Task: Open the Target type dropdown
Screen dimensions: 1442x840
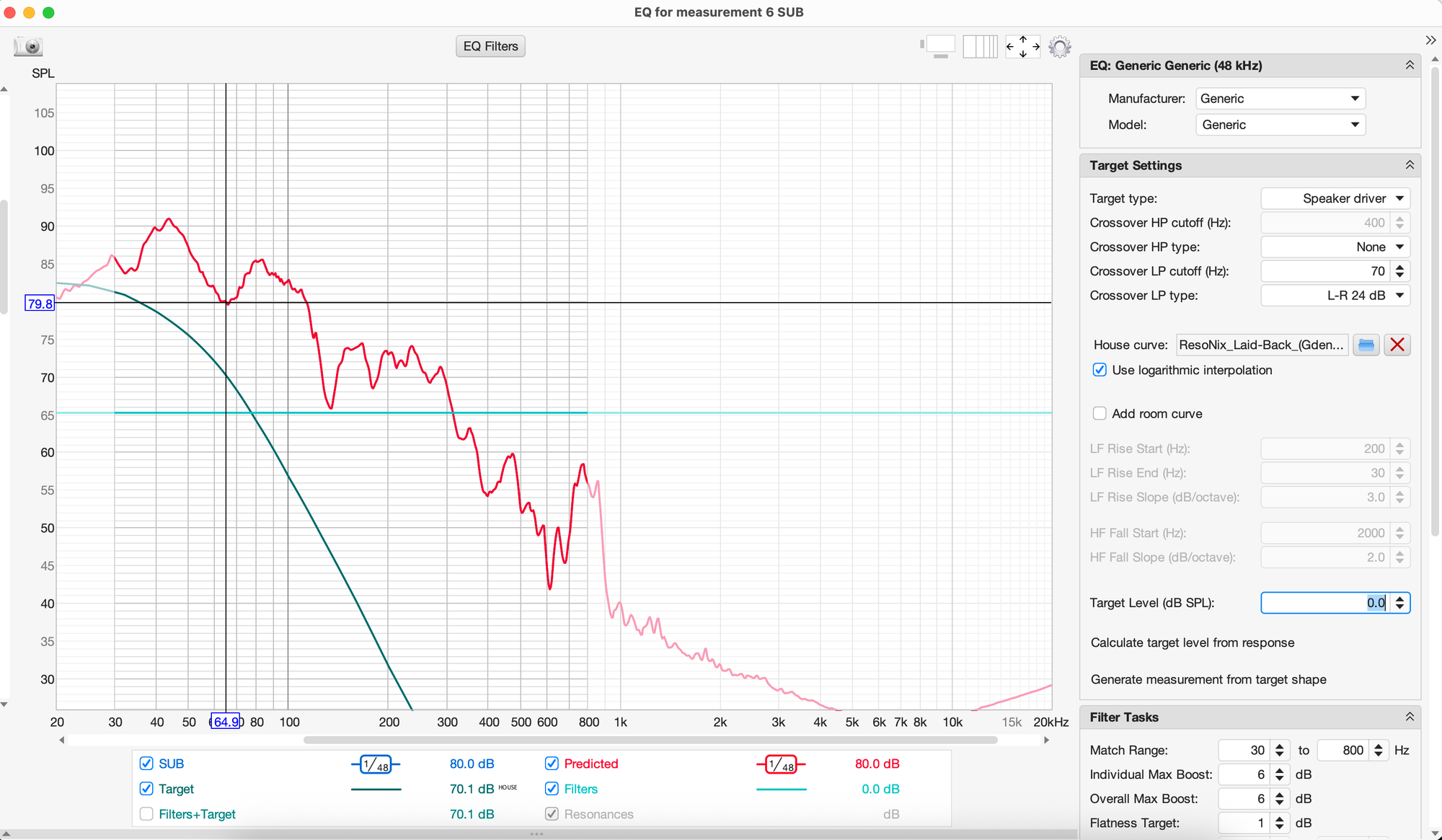Action: [x=1335, y=198]
